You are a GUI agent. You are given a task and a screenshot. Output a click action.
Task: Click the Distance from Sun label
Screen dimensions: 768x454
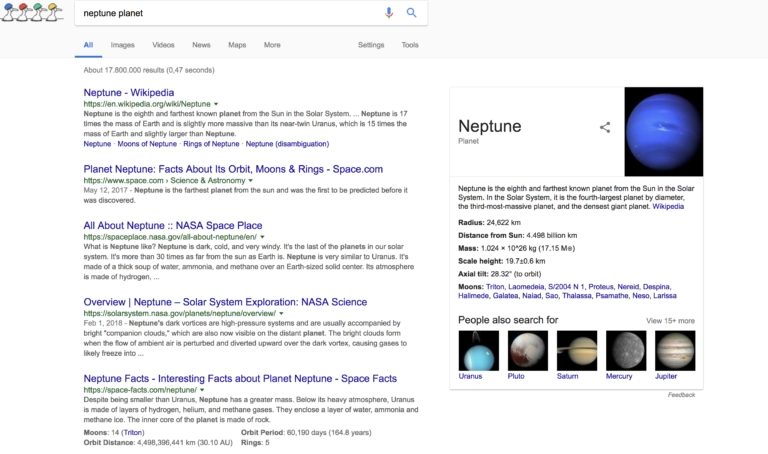tap(491, 236)
